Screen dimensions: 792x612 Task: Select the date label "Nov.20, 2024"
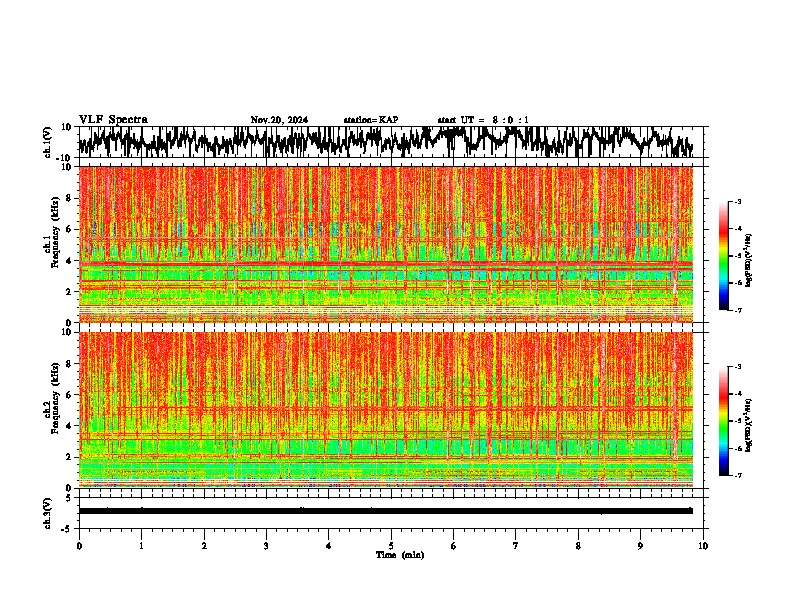[279, 120]
